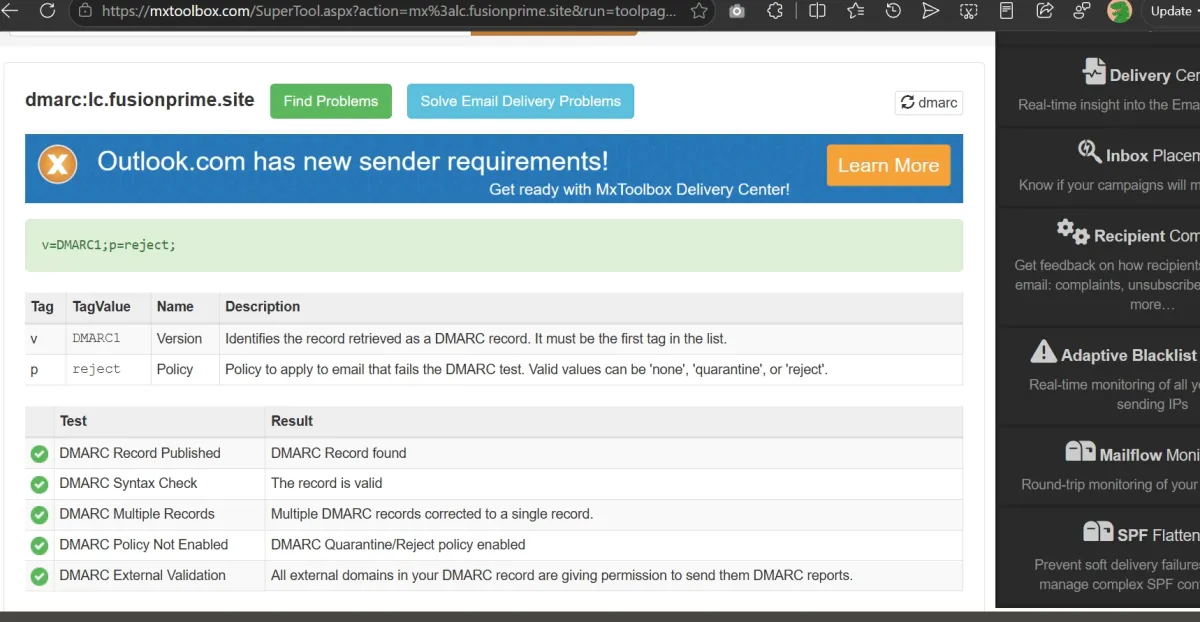Reload the page with the refresh icon

coord(47,11)
